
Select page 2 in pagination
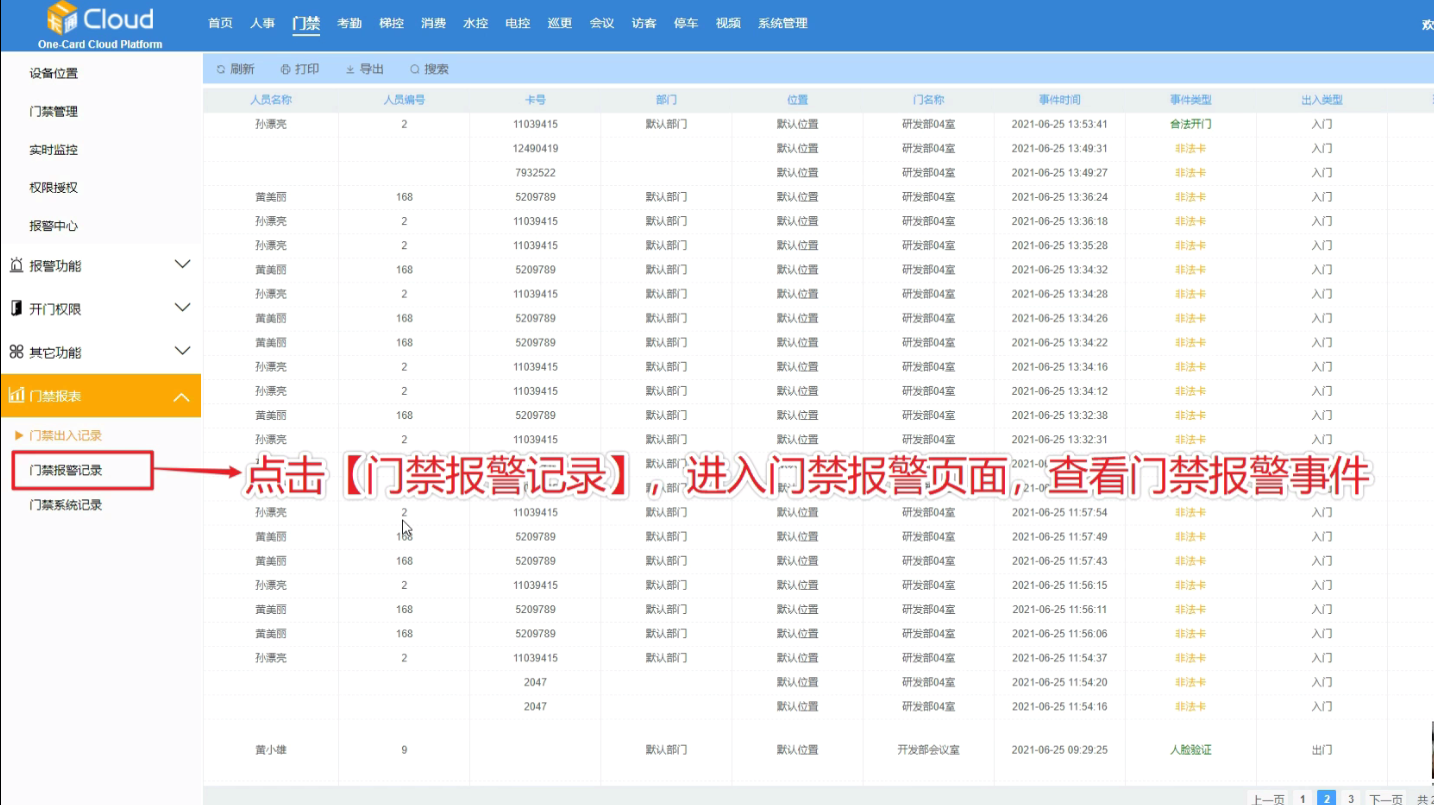tap(1327, 798)
